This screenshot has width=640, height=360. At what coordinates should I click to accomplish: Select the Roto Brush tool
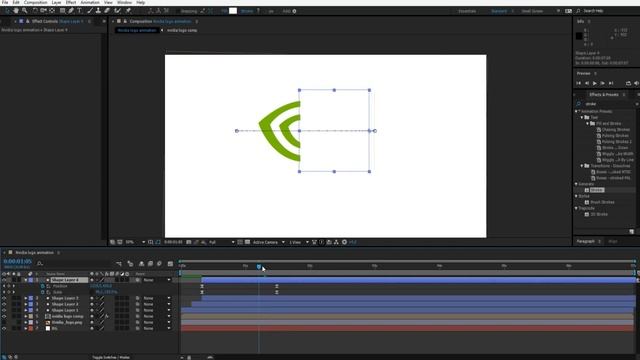coord(118,11)
